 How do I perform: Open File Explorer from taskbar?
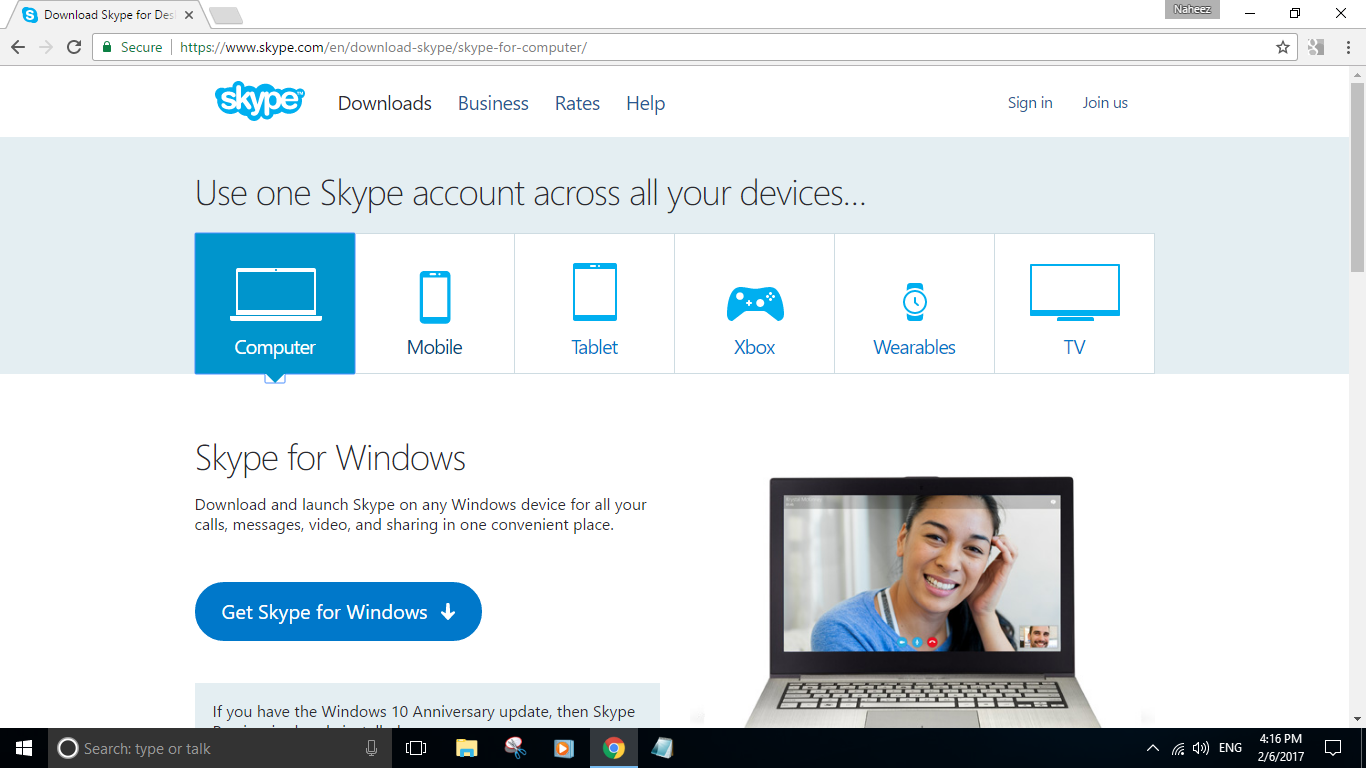tap(466, 748)
